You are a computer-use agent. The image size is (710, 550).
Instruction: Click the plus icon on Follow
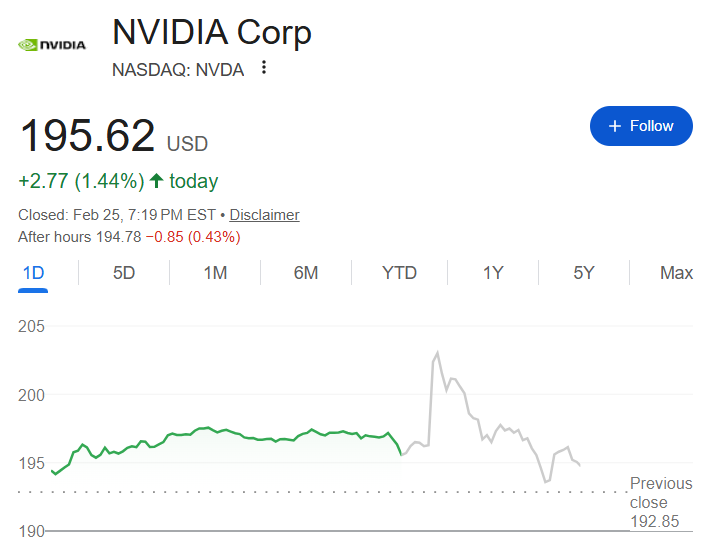tap(615, 126)
